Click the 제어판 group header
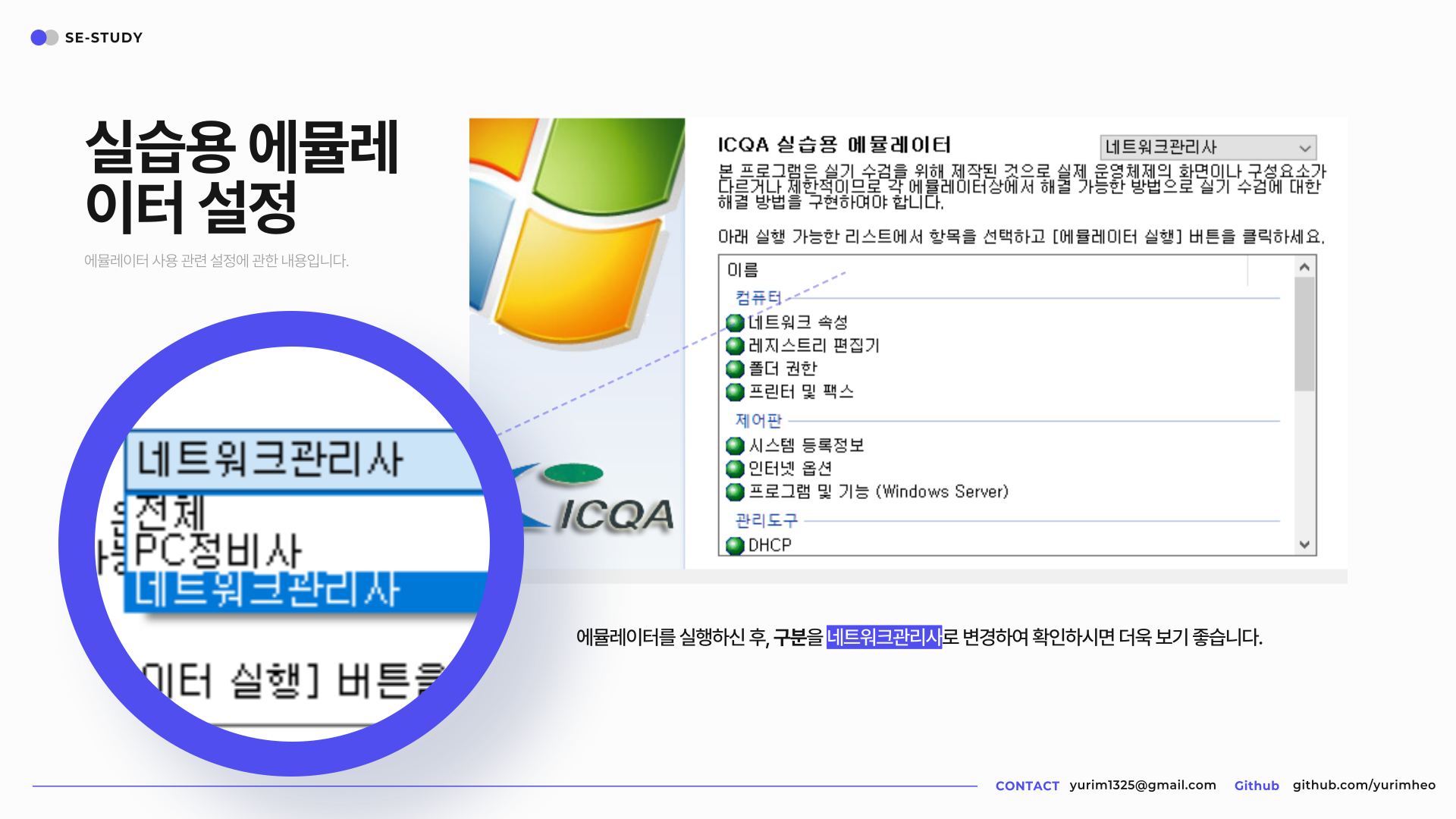Viewport: 1456px width, 819px height. click(758, 420)
